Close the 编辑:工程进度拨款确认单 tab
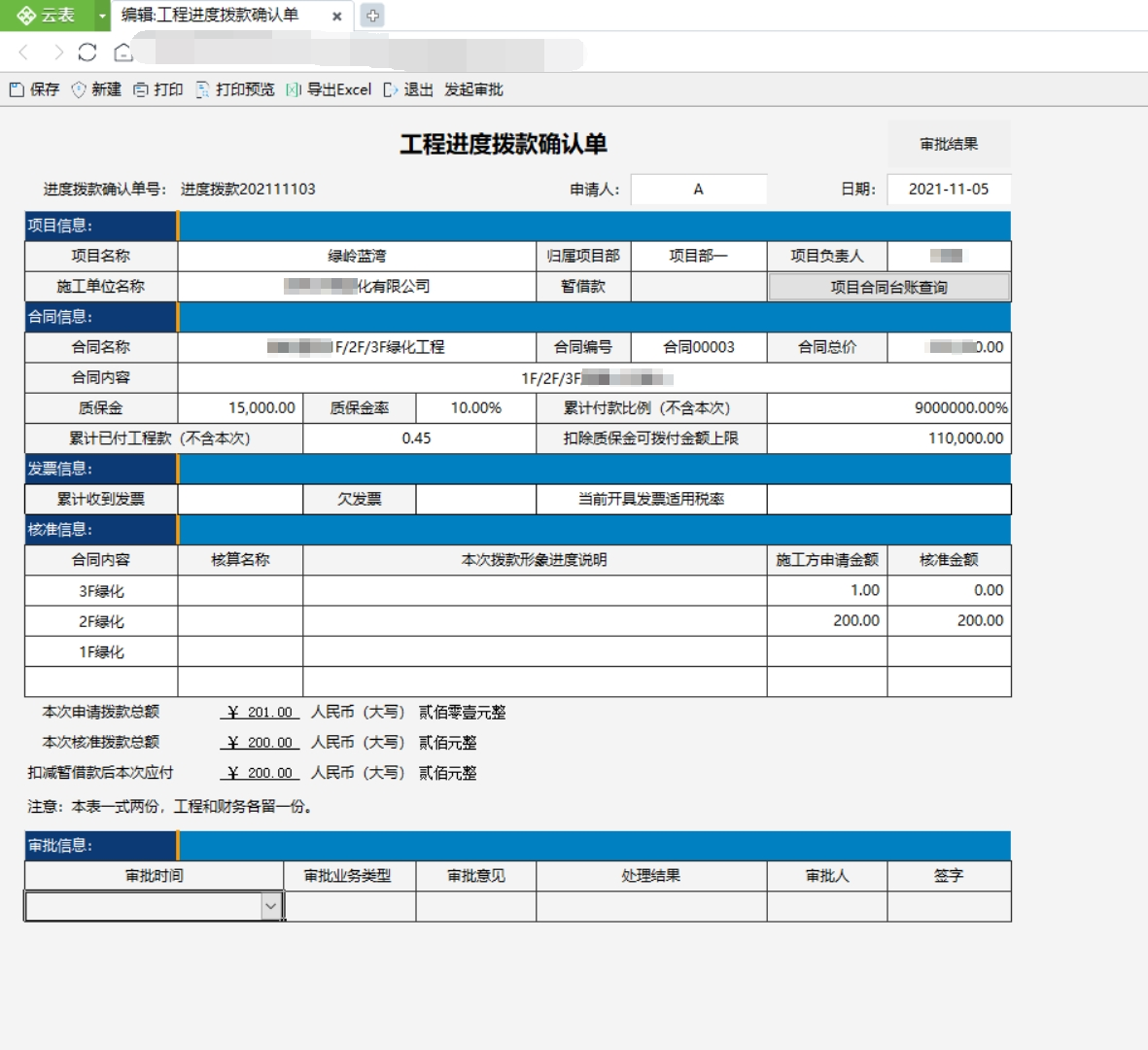The image size is (1148, 1050). (336, 17)
